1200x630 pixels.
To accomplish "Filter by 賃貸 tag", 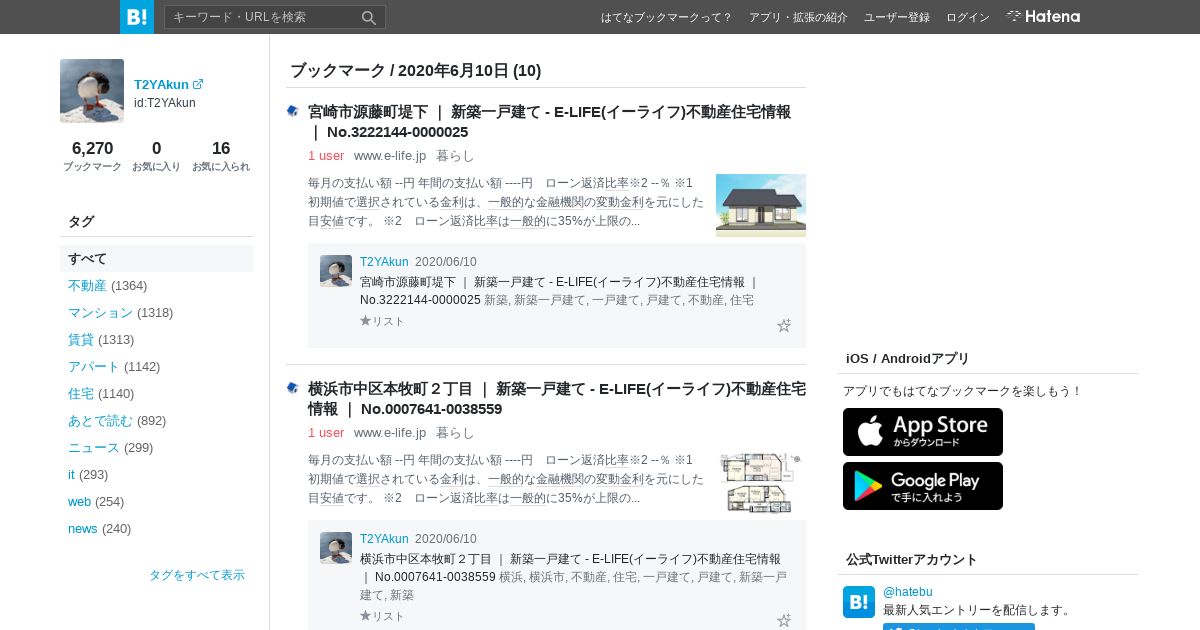I will pos(81,339).
